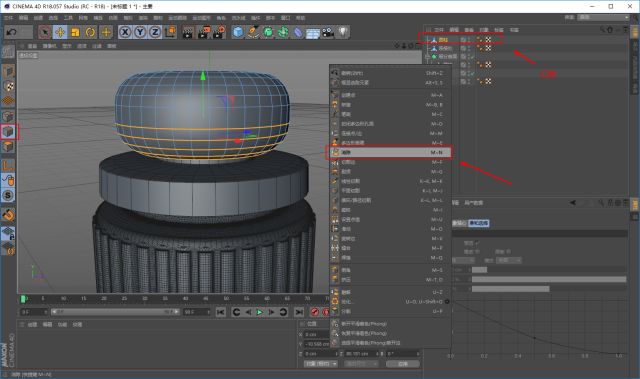Choose the highlighted M~N dissolve menu entry

click(x=389, y=152)
